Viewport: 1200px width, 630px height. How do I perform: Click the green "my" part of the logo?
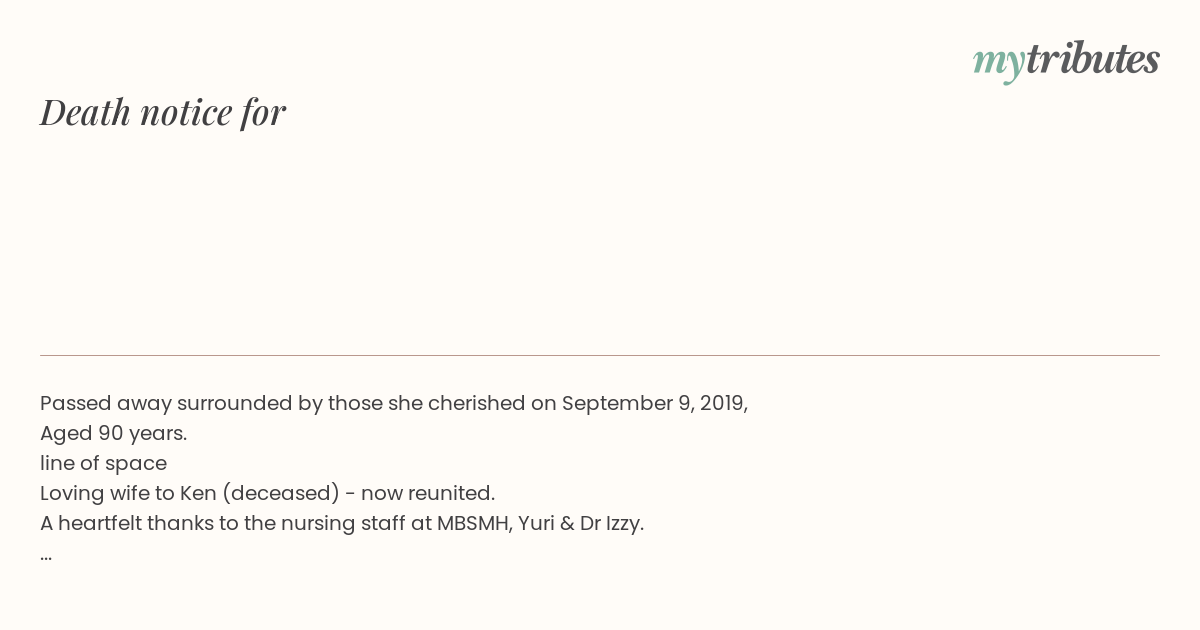tap(999, 64)
